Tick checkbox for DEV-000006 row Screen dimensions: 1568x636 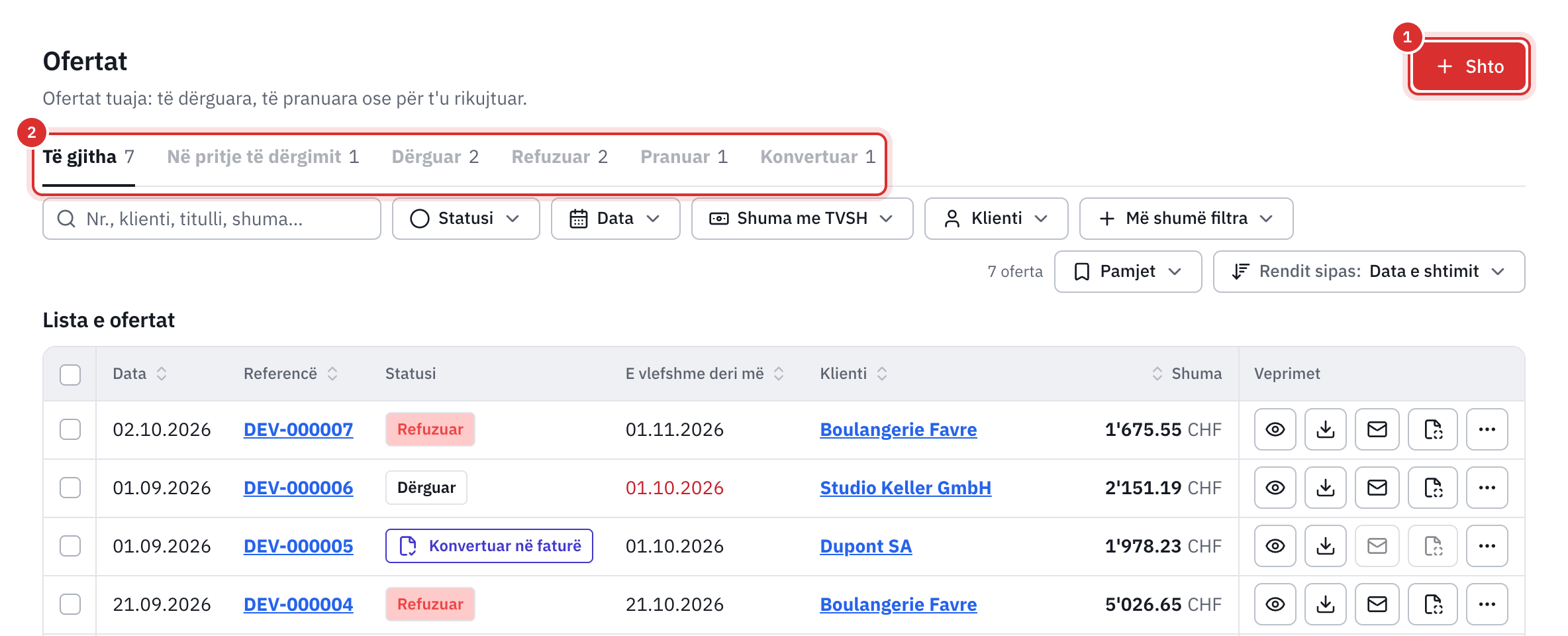pos(70,488)
